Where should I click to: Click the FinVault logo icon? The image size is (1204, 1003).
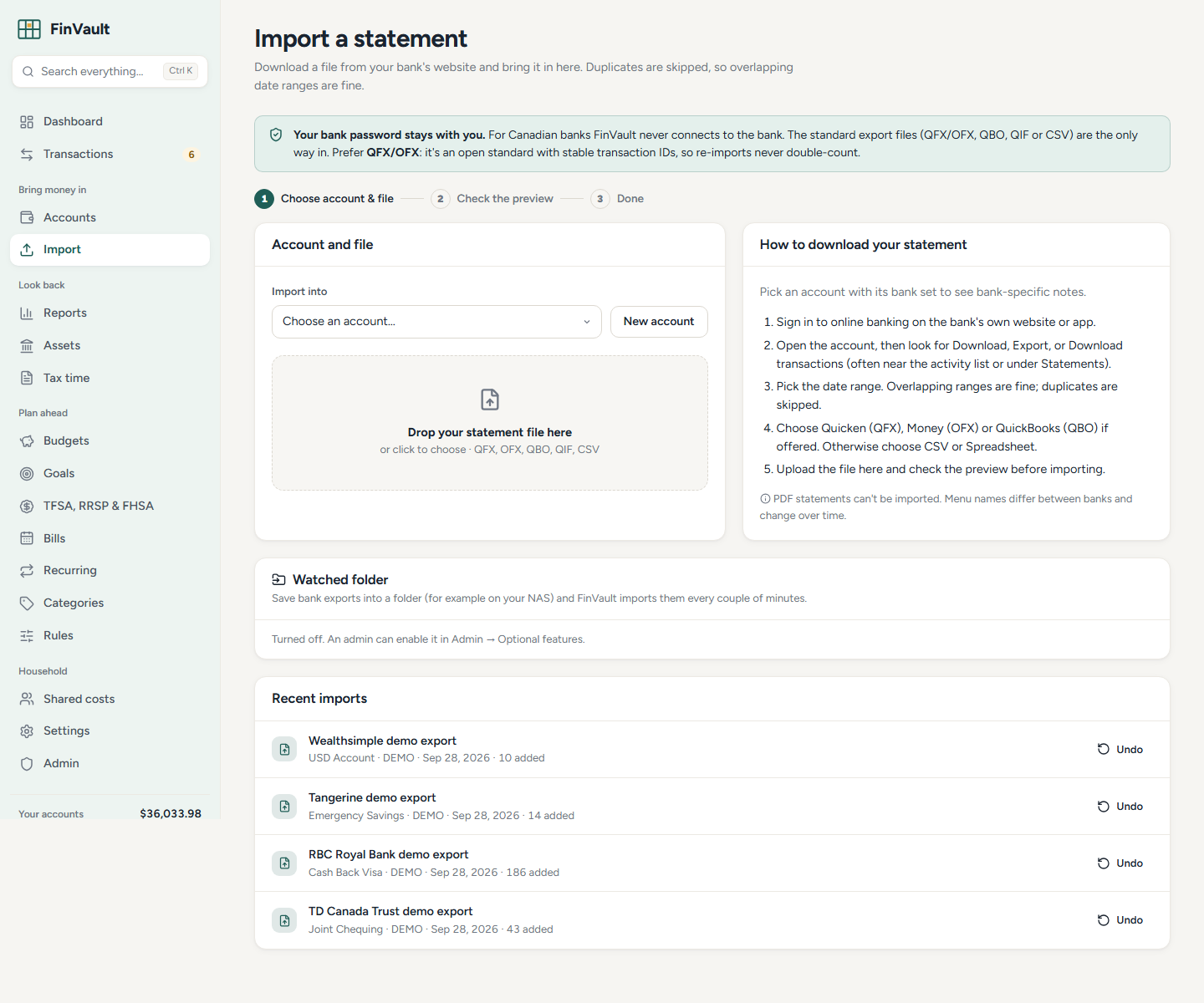point(29,29)
